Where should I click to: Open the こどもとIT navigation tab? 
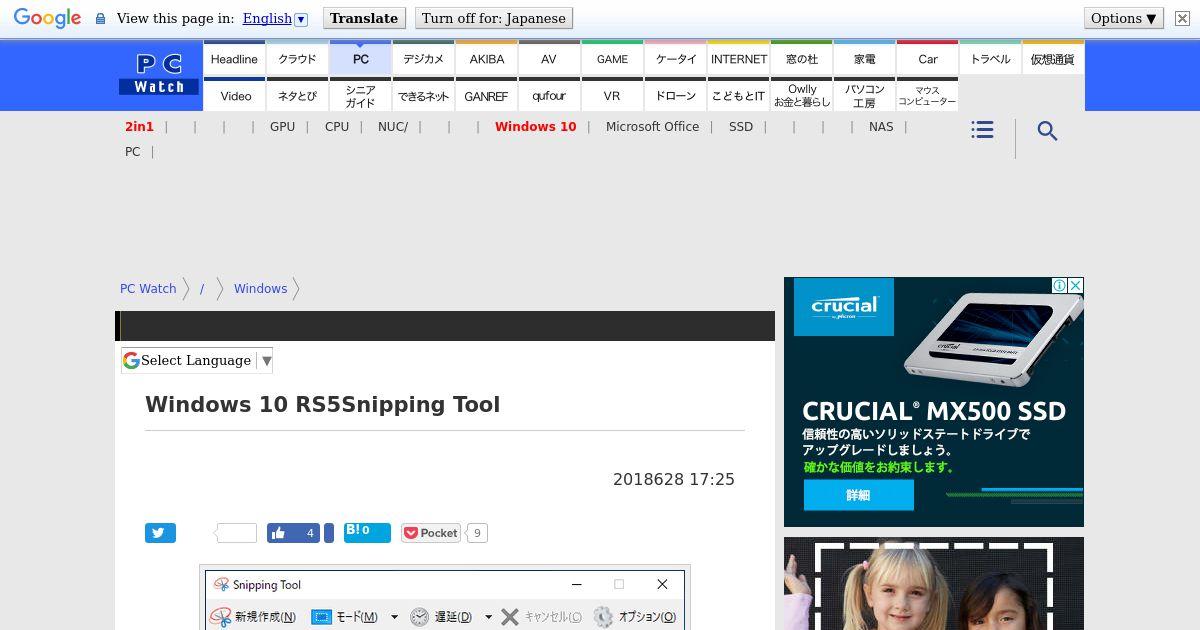pyautogui.click(x=738, y=95)
